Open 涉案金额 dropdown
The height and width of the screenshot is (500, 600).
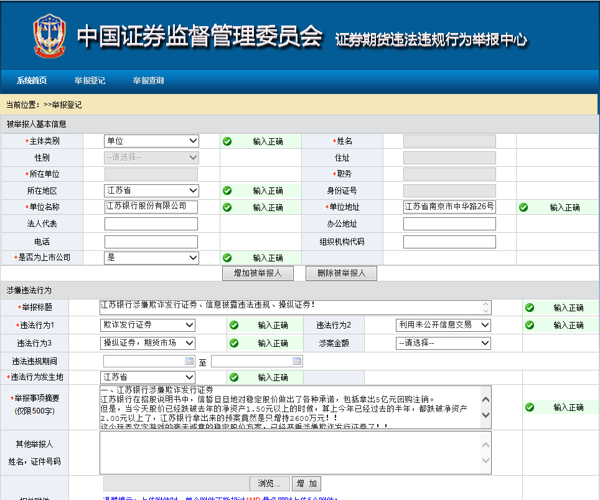(x=443, y=343)
